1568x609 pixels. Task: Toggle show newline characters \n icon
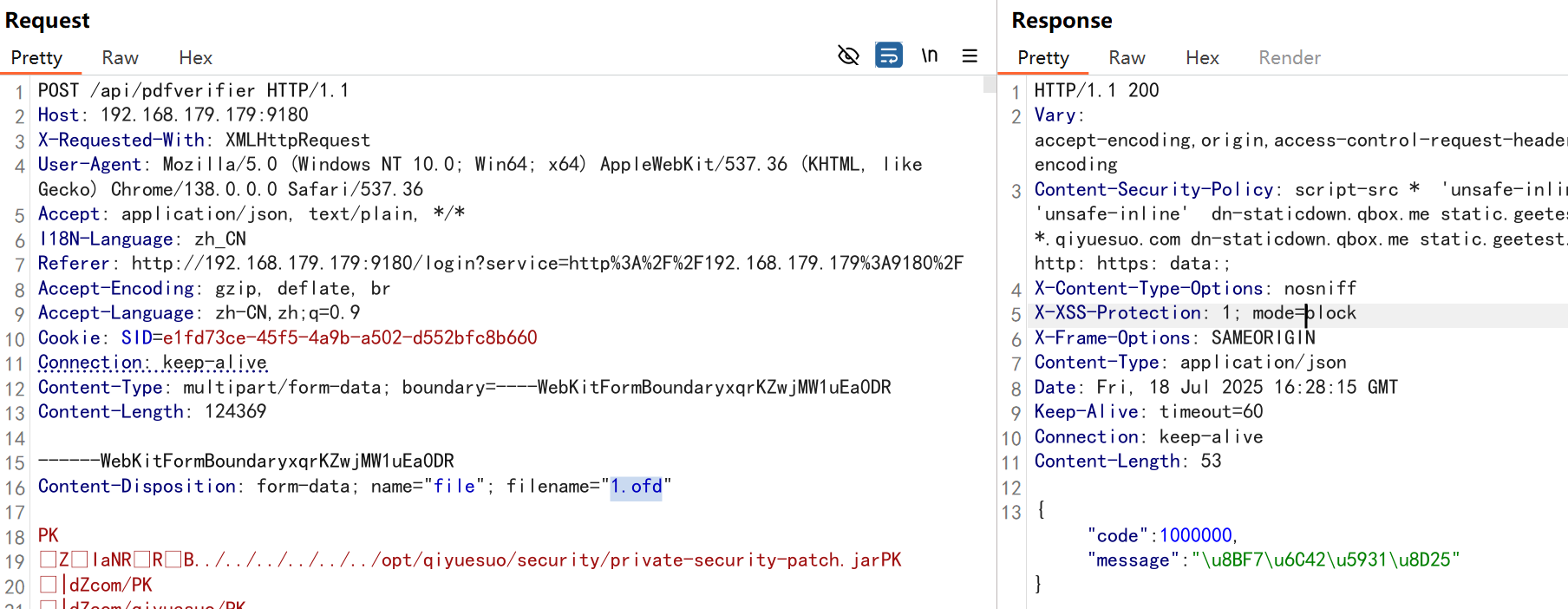click(x=930, y=56)
